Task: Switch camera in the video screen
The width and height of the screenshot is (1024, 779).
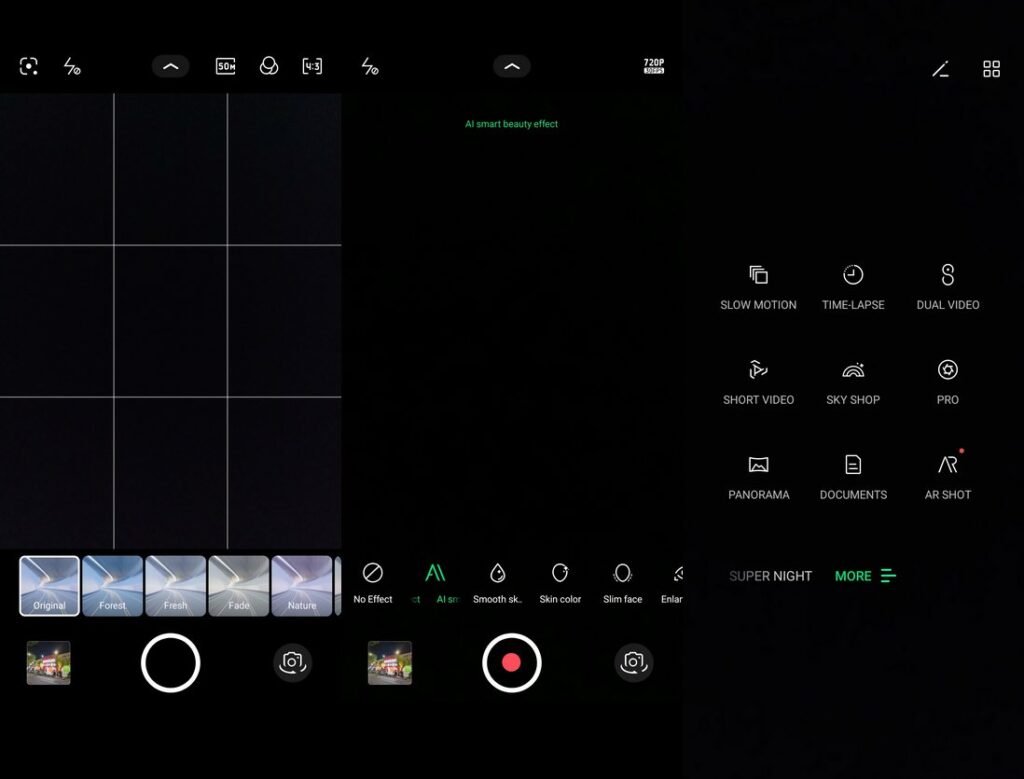Action: [633, 663]
